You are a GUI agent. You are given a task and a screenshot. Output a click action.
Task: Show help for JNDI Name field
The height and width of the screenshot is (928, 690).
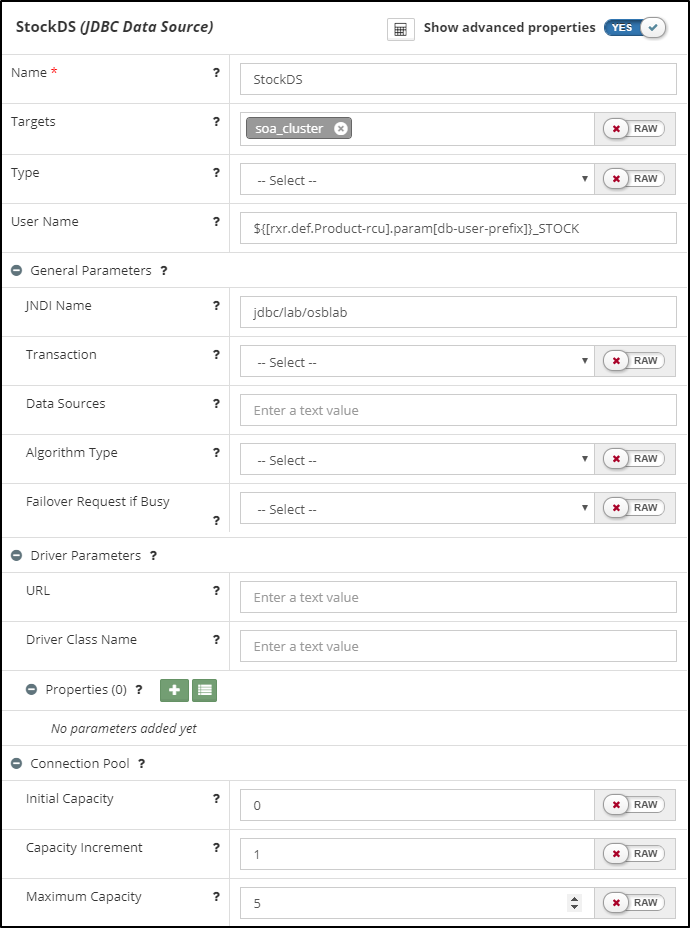coord(216,306)
